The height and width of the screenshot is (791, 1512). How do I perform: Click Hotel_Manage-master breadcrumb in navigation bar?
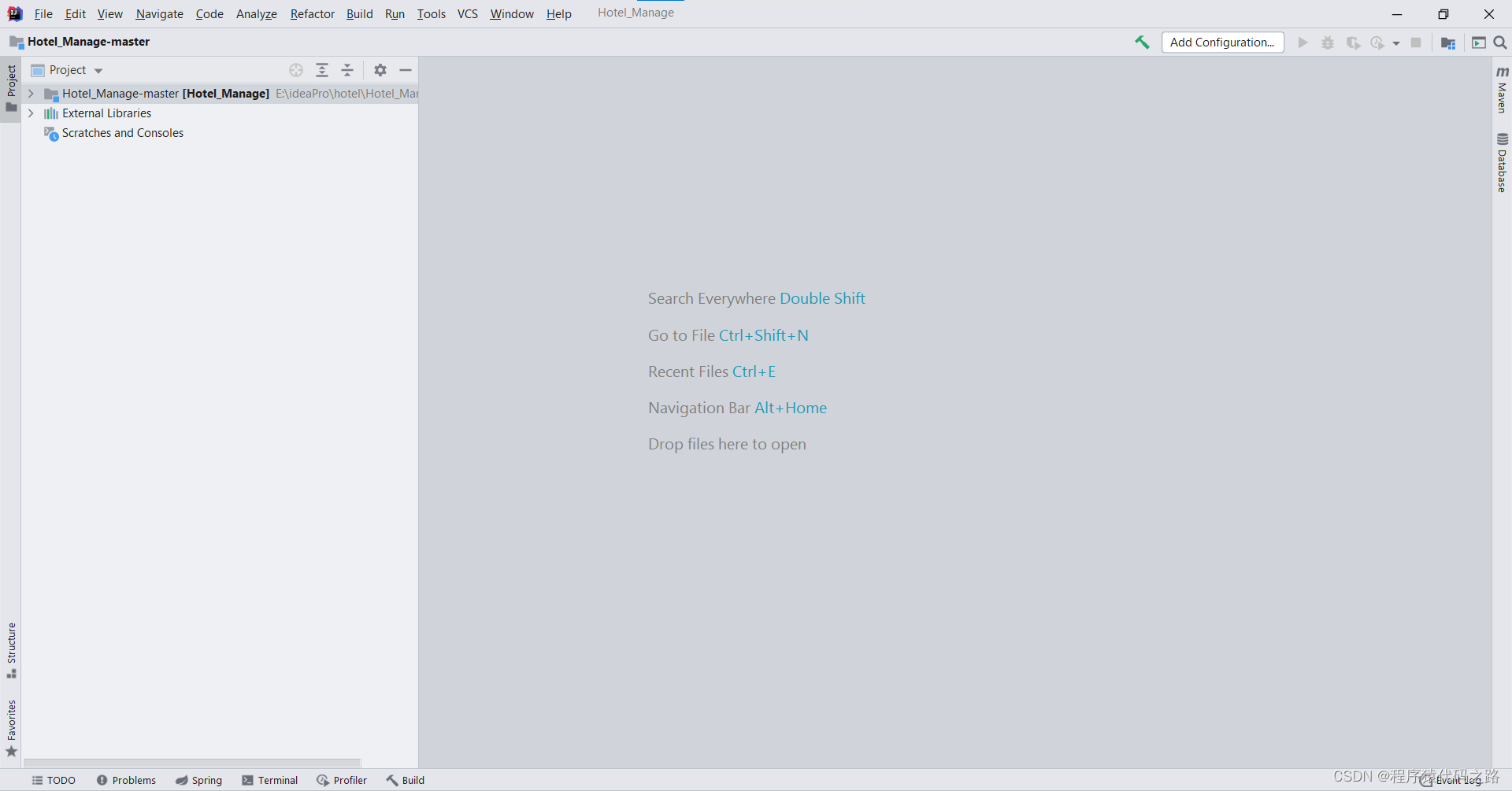coord(80,42)
